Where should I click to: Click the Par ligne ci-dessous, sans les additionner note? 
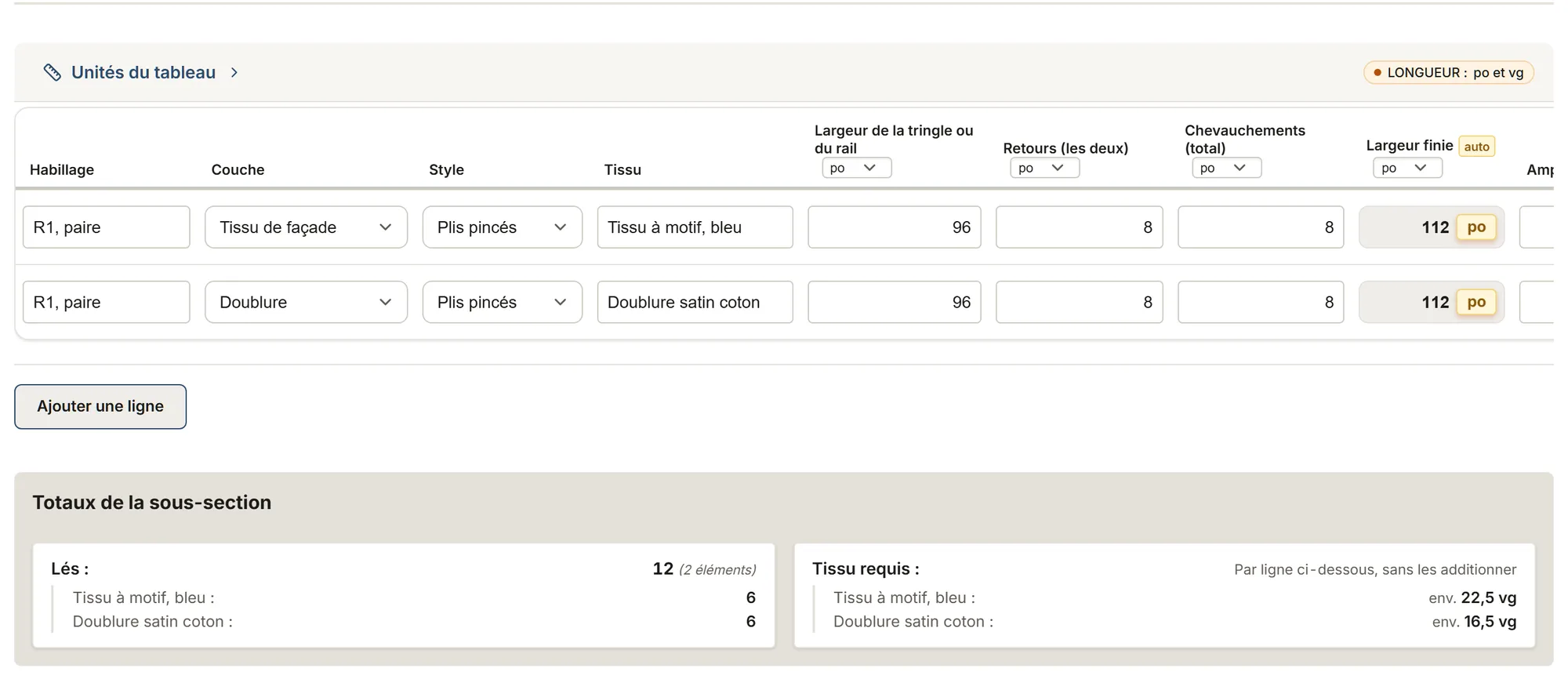pyautogui.click(x=1375, y=569)
